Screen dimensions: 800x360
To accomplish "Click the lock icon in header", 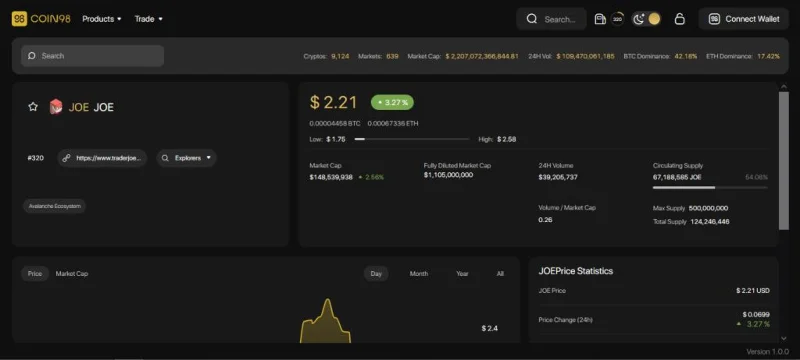I will click(679, 19).
